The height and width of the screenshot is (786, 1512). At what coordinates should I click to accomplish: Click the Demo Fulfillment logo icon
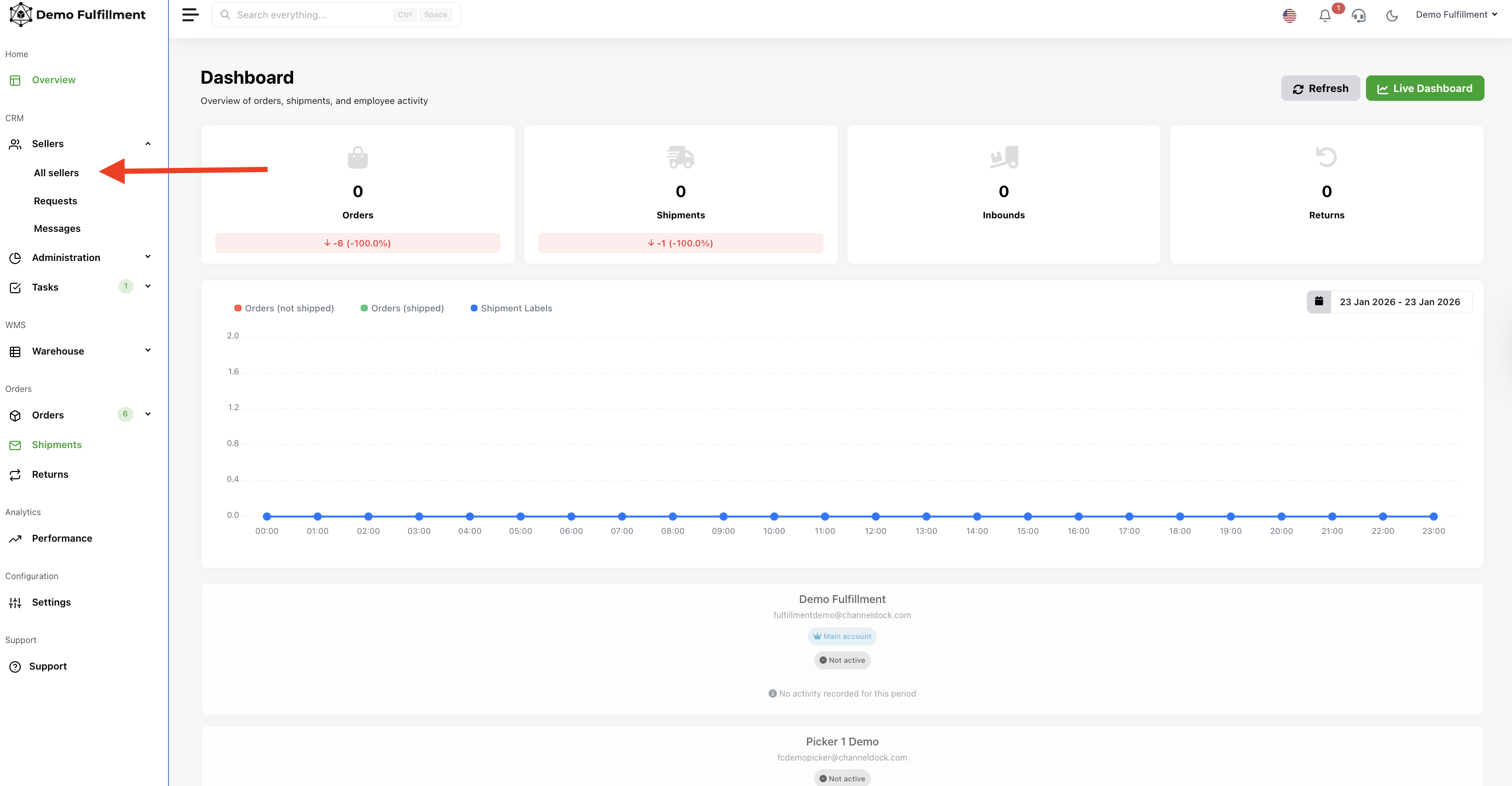21,15
